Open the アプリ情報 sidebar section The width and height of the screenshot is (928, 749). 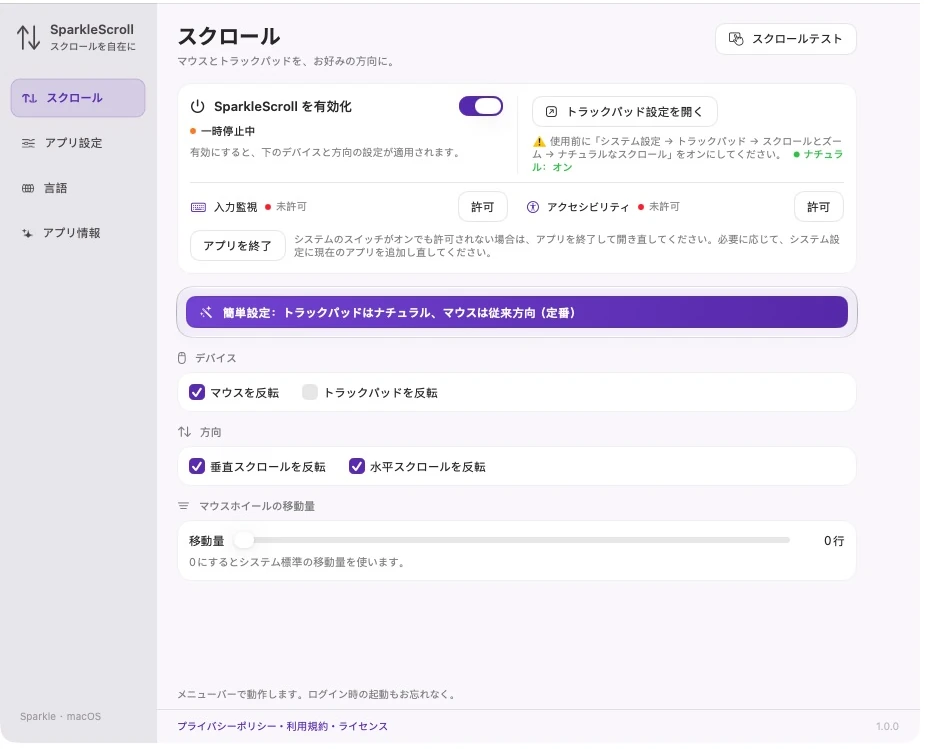tap(78, 233)
